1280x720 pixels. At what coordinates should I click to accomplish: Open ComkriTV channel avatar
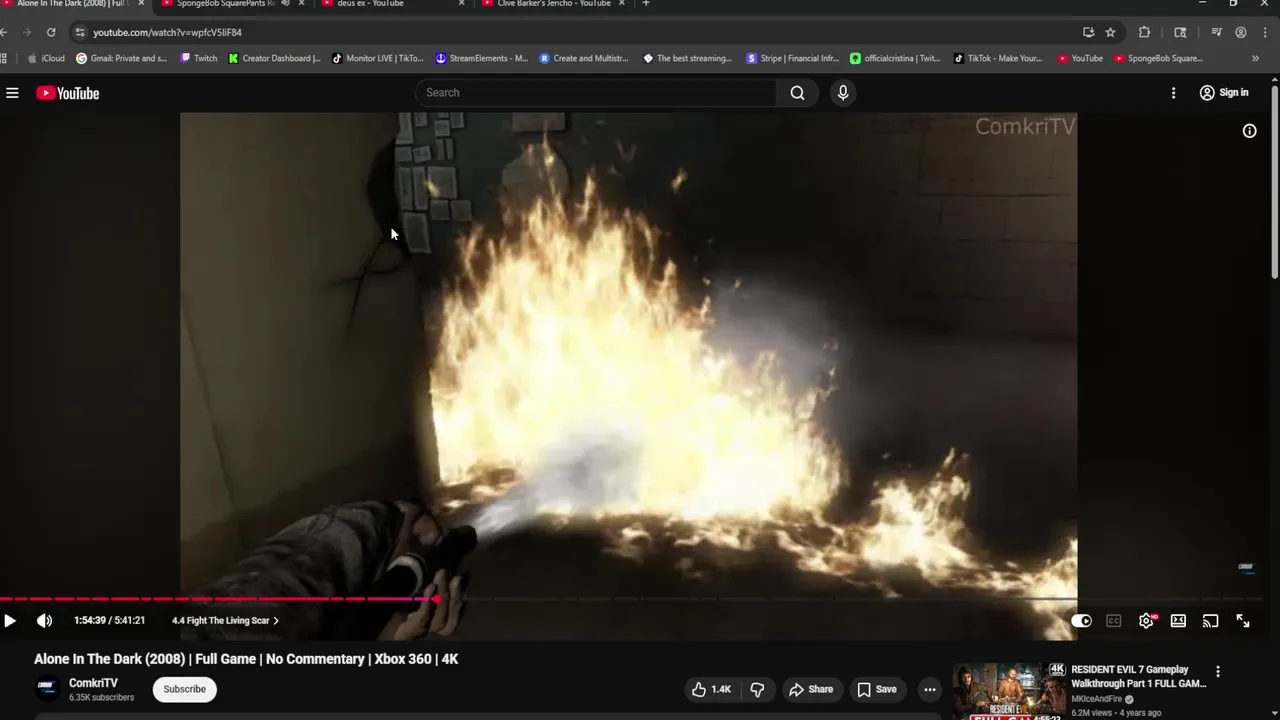[x=47, y=689]
